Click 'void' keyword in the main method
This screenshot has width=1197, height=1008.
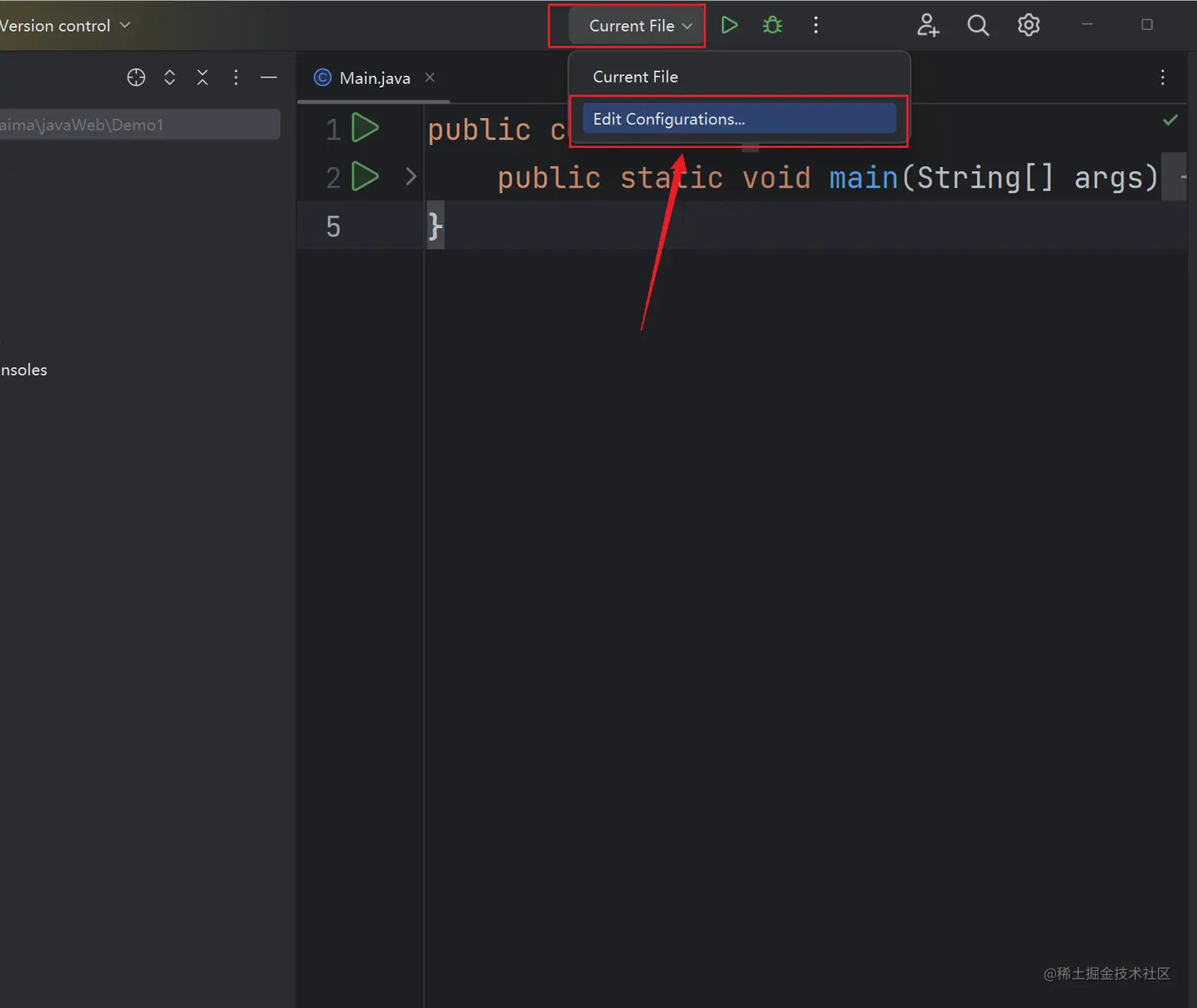coord(776,178)
